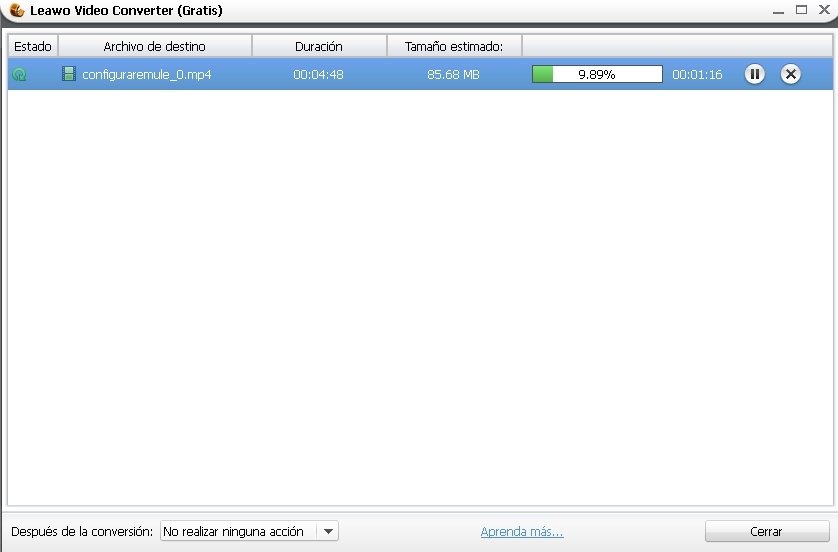Click the film file icon beside configuraremule_0.mp4
Screen dimensions: 838x552
coord(69,74)
